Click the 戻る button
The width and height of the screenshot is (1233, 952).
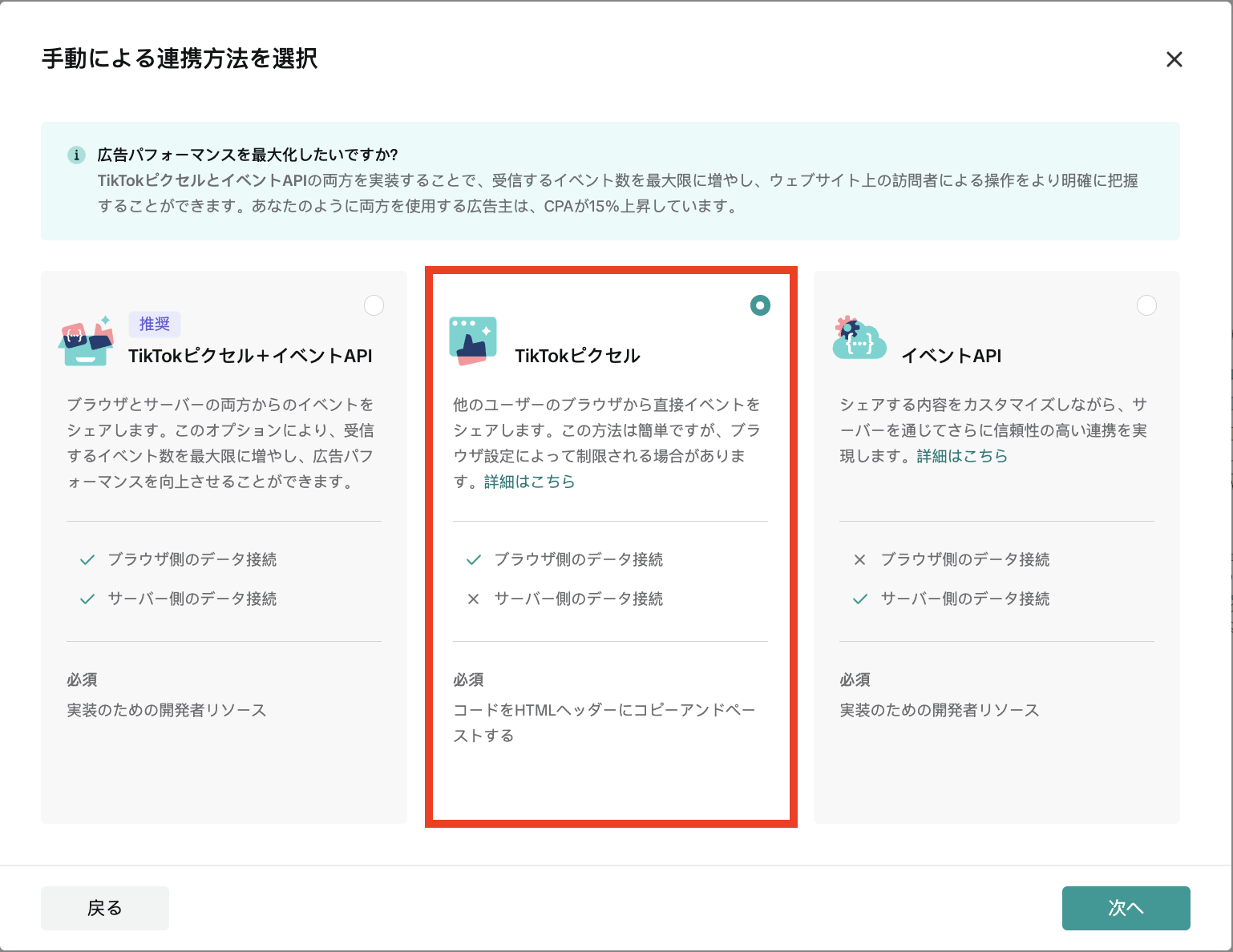105,908
